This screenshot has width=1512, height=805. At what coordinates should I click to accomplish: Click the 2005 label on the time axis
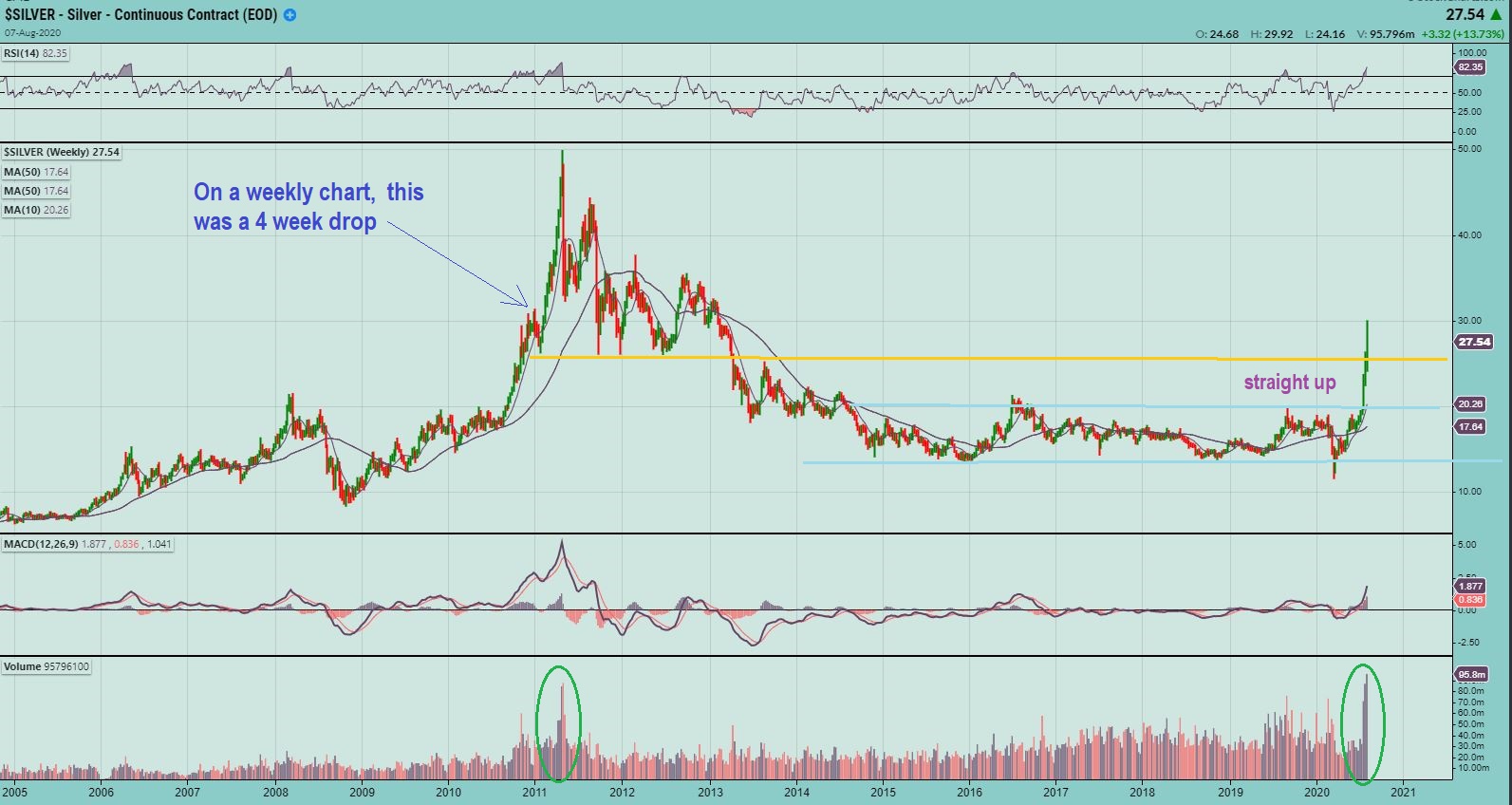click(14, 793)
